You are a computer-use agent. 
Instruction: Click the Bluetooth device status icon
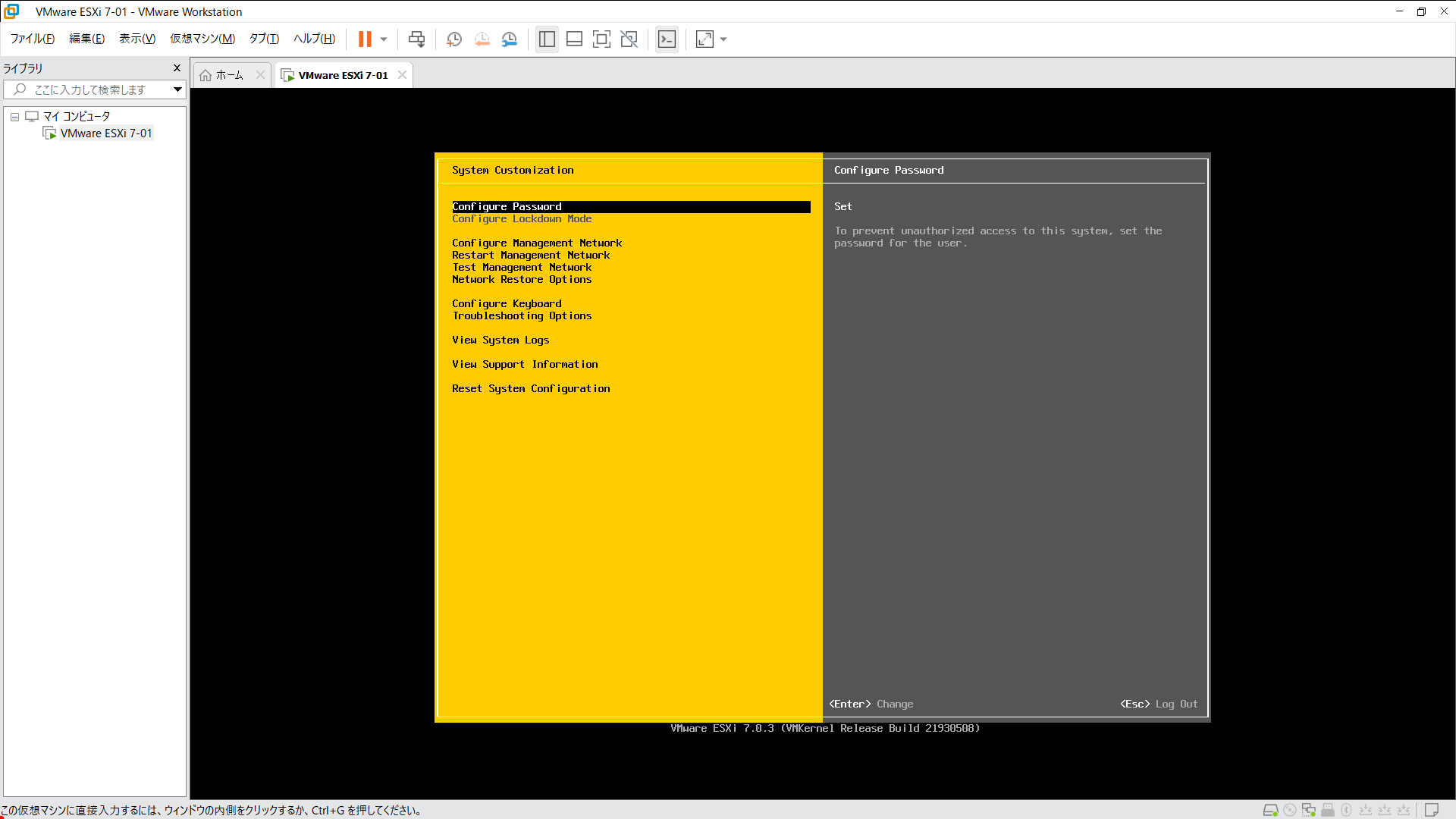[x=1347, y=810]
